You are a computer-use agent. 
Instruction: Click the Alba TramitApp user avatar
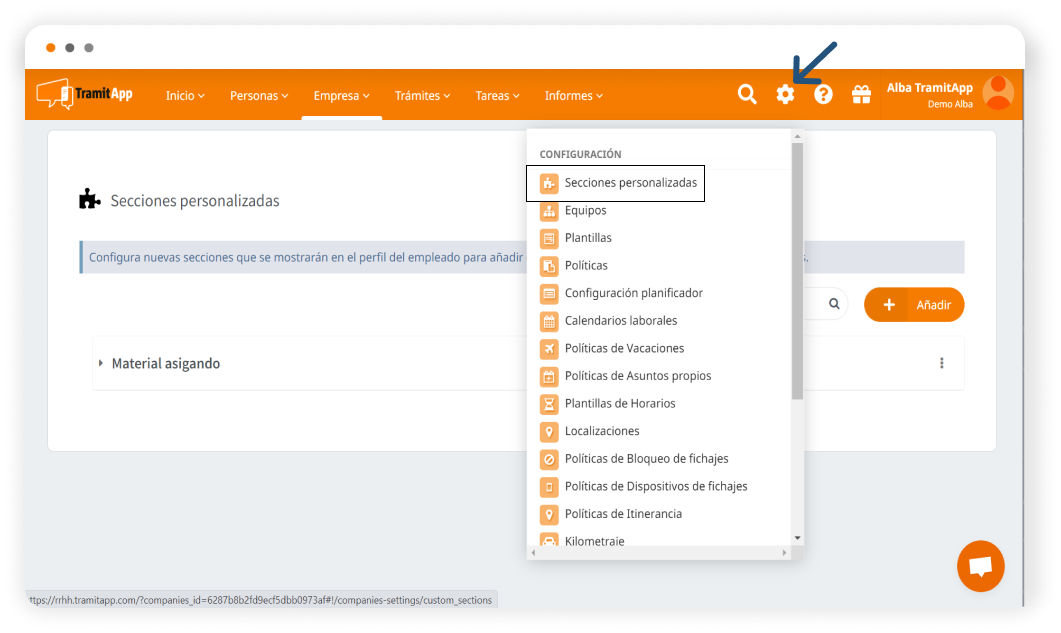pyautogui.click(x=997, y=94)
